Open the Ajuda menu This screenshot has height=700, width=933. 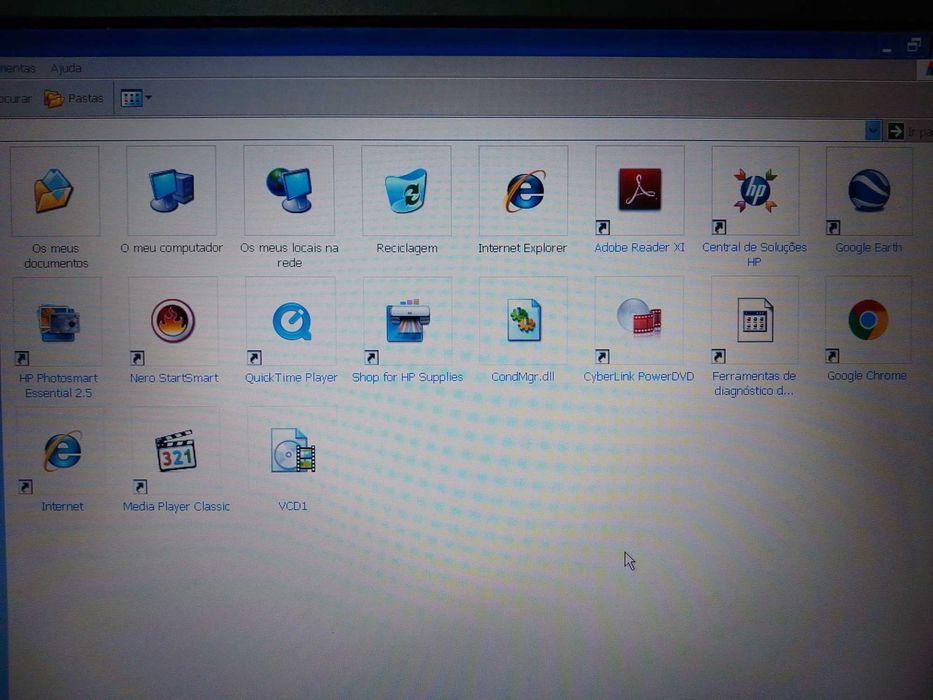coord(66,68)
